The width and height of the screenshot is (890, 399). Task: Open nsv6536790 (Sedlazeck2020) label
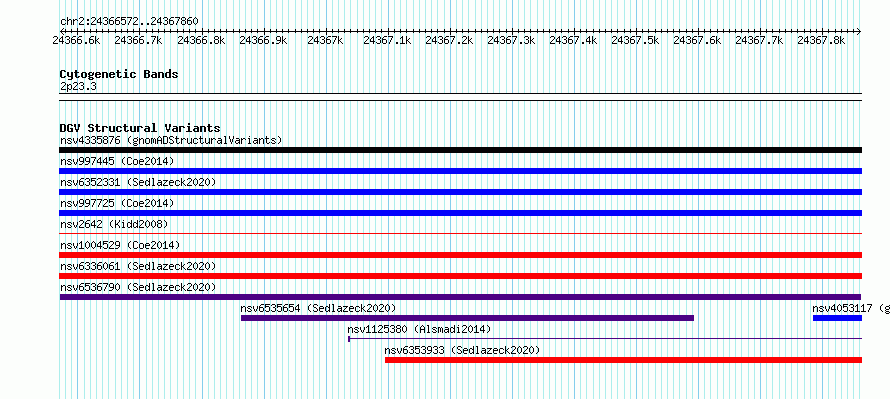[138, 287]
